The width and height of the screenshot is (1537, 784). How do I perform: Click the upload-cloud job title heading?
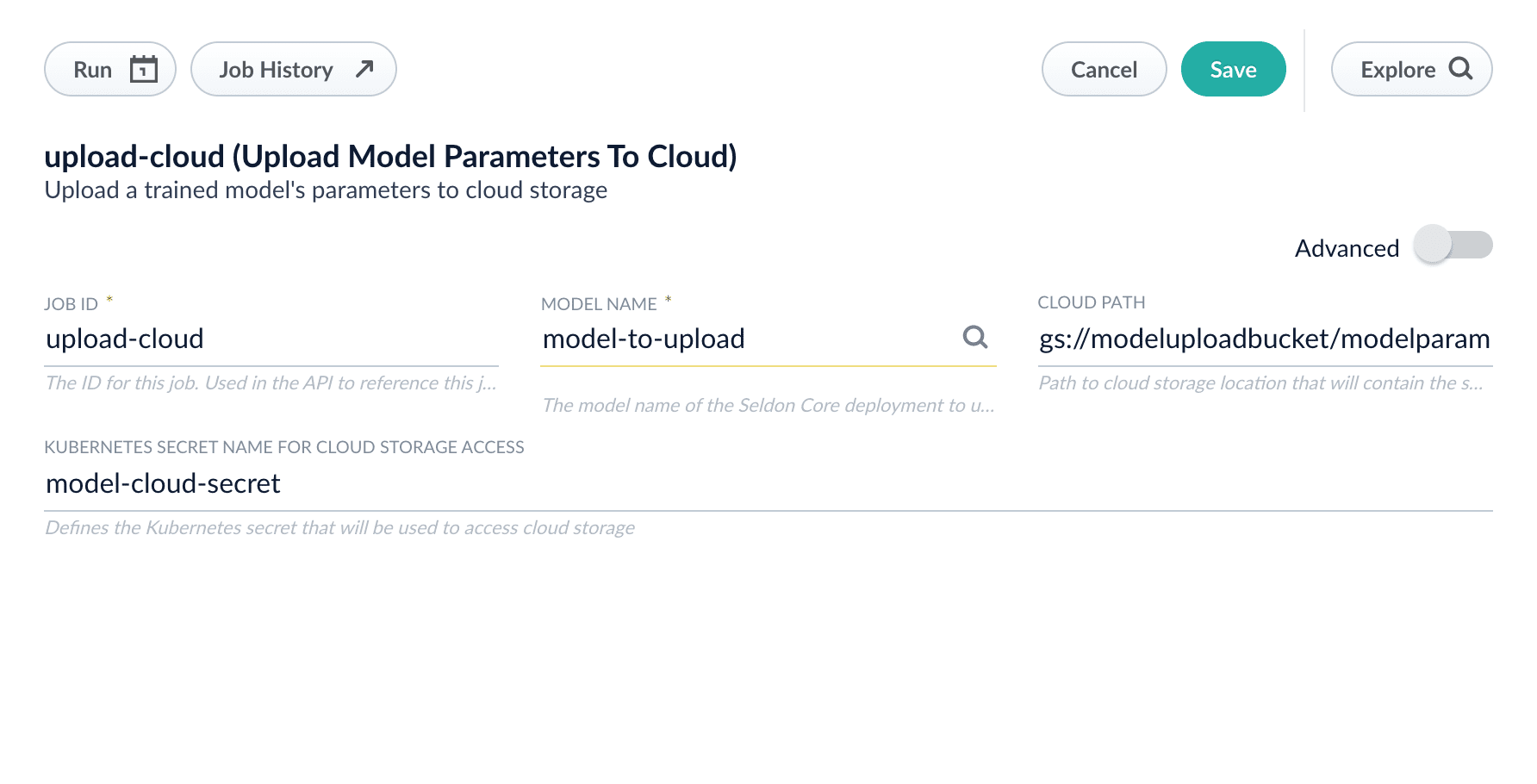pyautogui.click(x=390, y=156)
